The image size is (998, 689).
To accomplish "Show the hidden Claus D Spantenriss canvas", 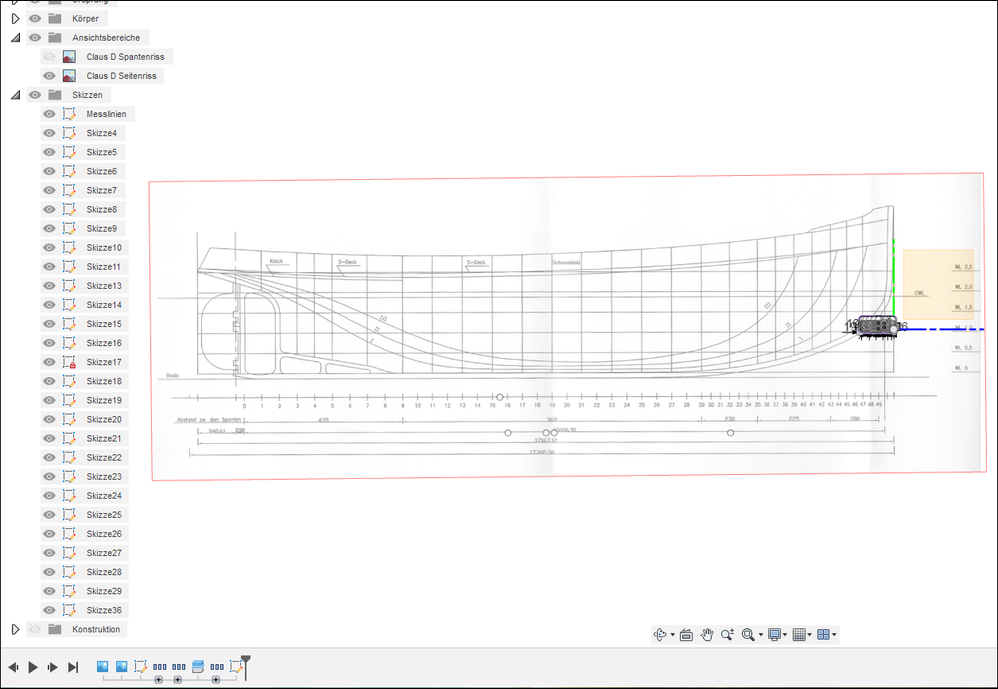I will (x=49, y=57).
